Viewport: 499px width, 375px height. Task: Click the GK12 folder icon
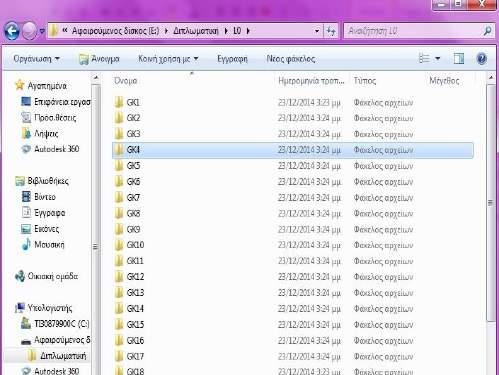click(119, 277)
